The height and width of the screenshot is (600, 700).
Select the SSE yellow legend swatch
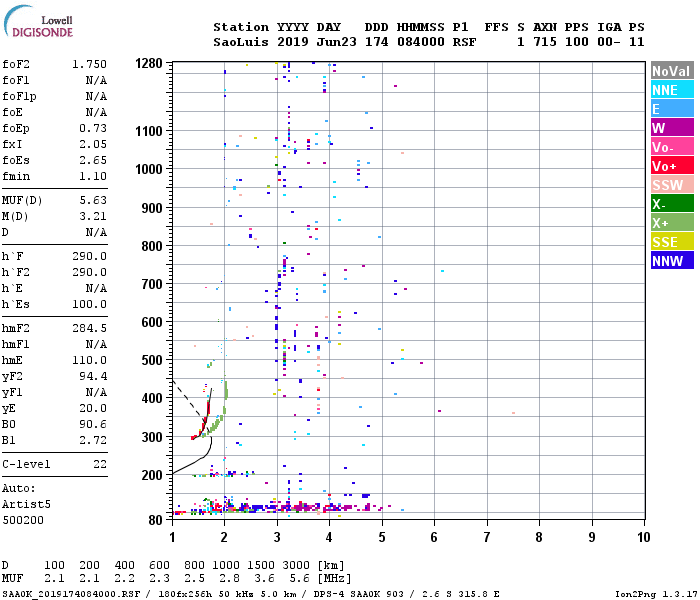click(672, 242)
